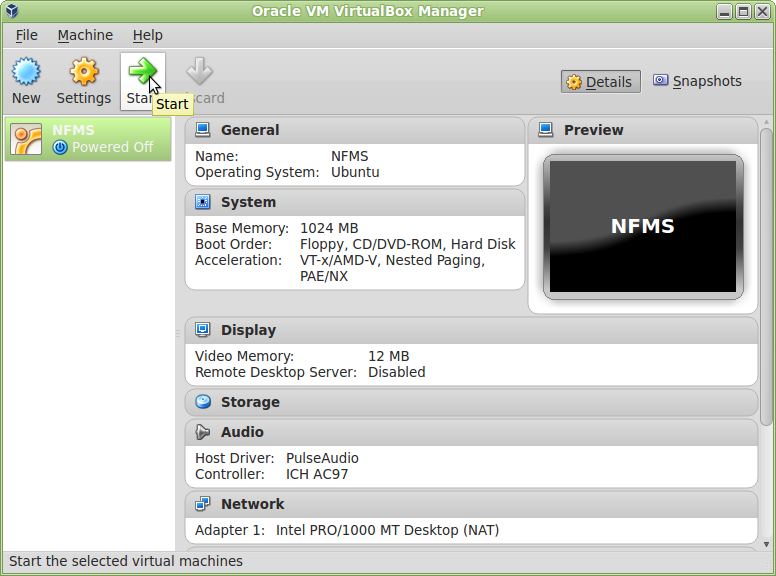Open the File menu
This screenshot has height=576, width=776.
(x=27, y=35)
